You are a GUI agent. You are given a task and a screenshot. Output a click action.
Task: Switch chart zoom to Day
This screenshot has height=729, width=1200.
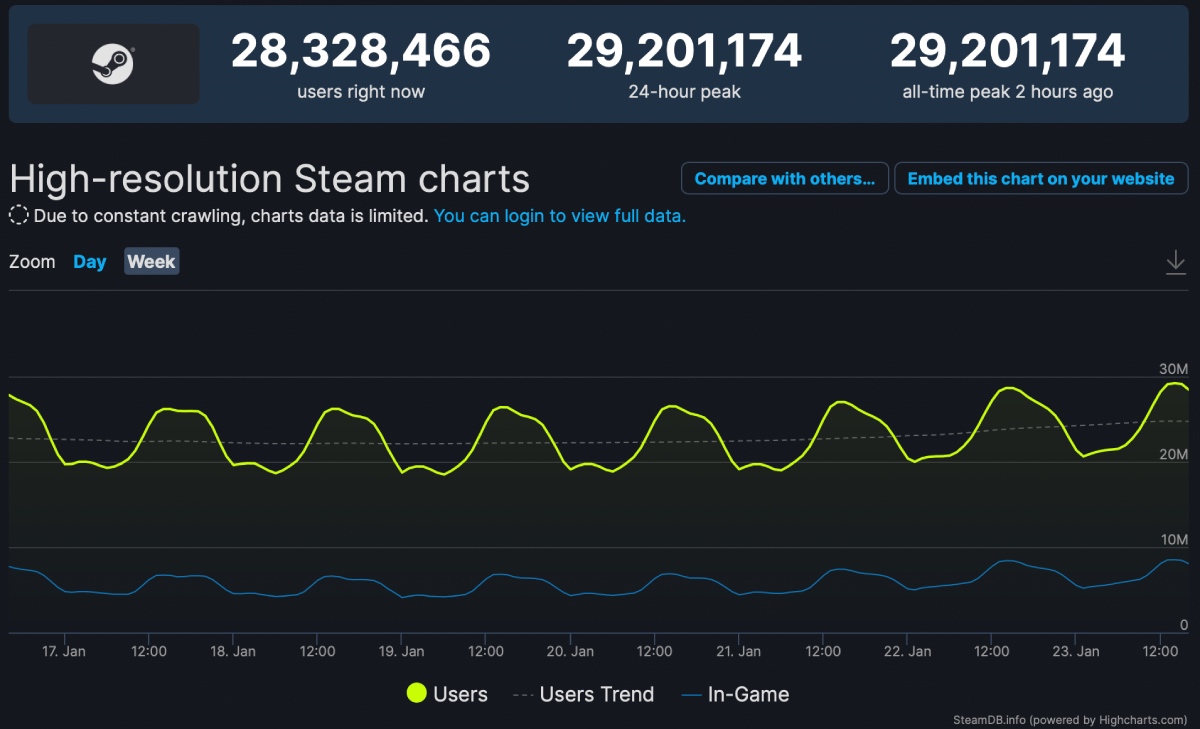(89, 262)
